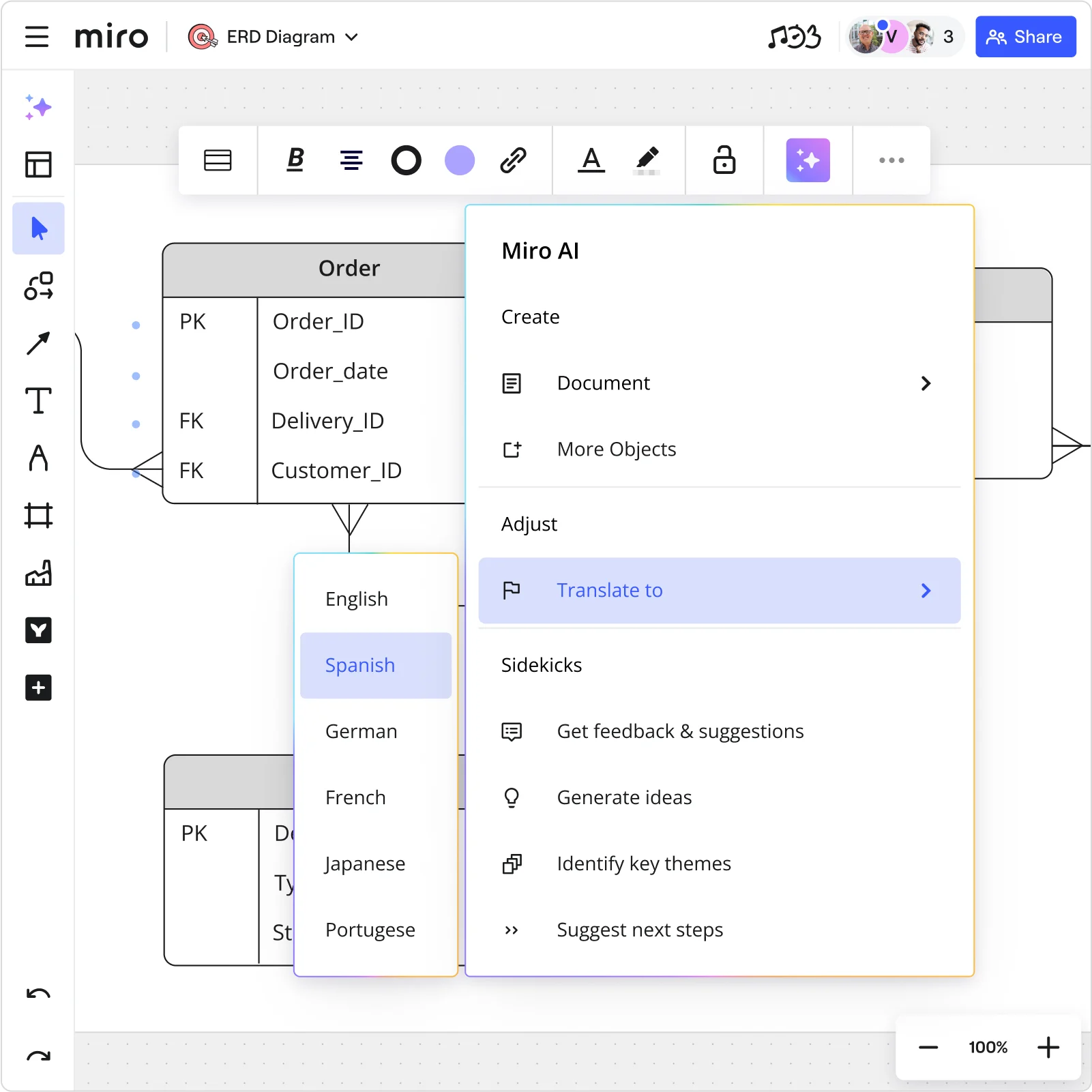Image resolution: width=1092 pixels, height=1092 pixels.
Task: Translate to Portugese
Action: 376,930
